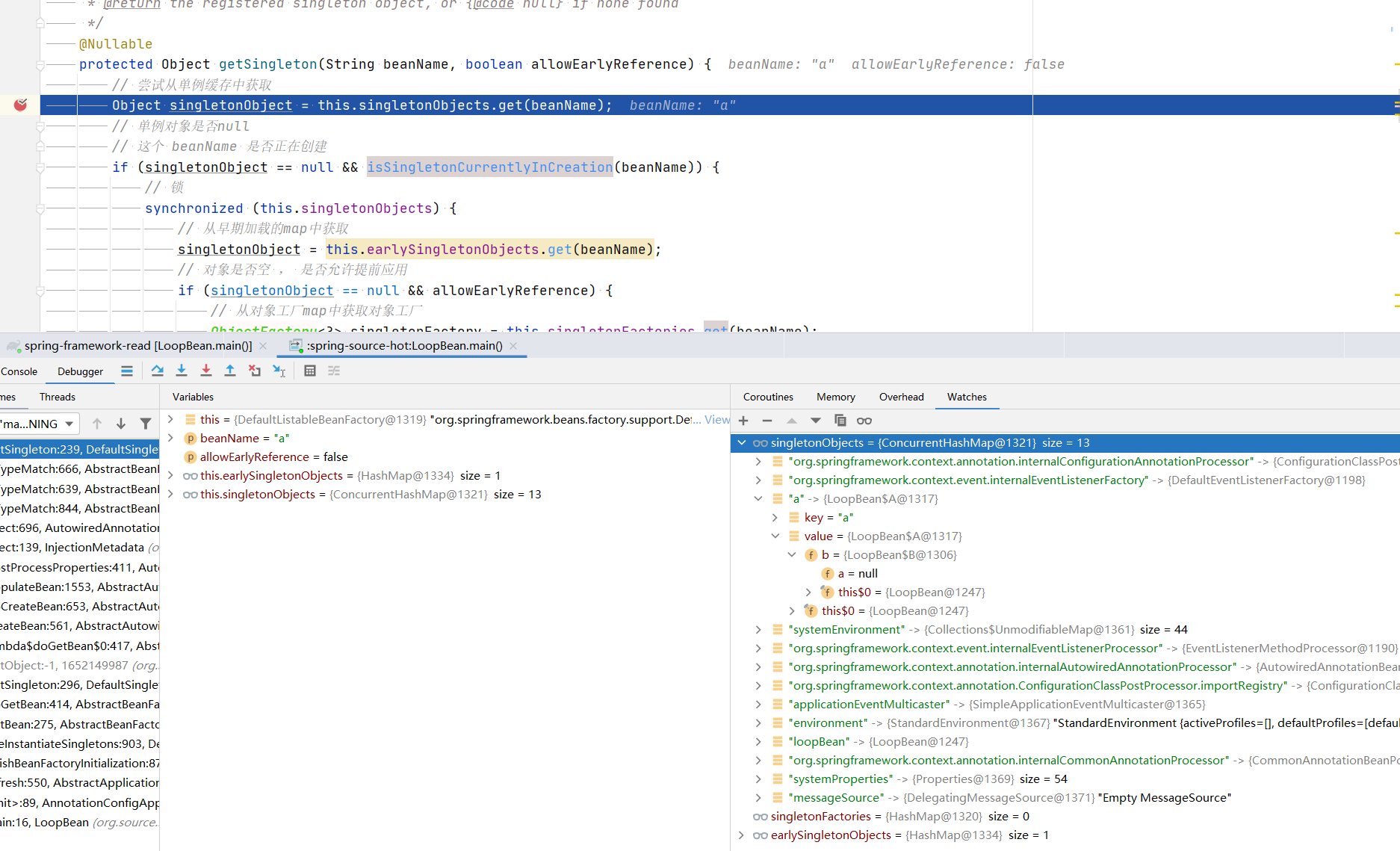The width and height of the screenshot is (1400, 851).
Task: Add a new watch with plus icon
Action: pos(743,421)
